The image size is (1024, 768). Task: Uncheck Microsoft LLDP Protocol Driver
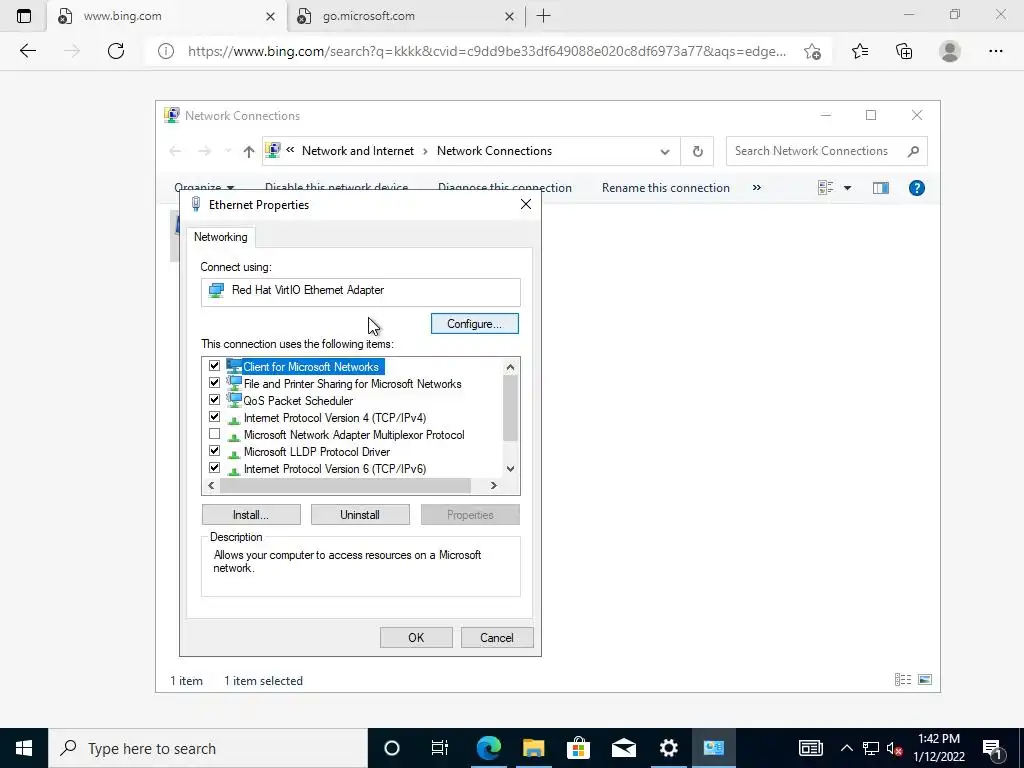pyautogui.click(x=214, y=451)
